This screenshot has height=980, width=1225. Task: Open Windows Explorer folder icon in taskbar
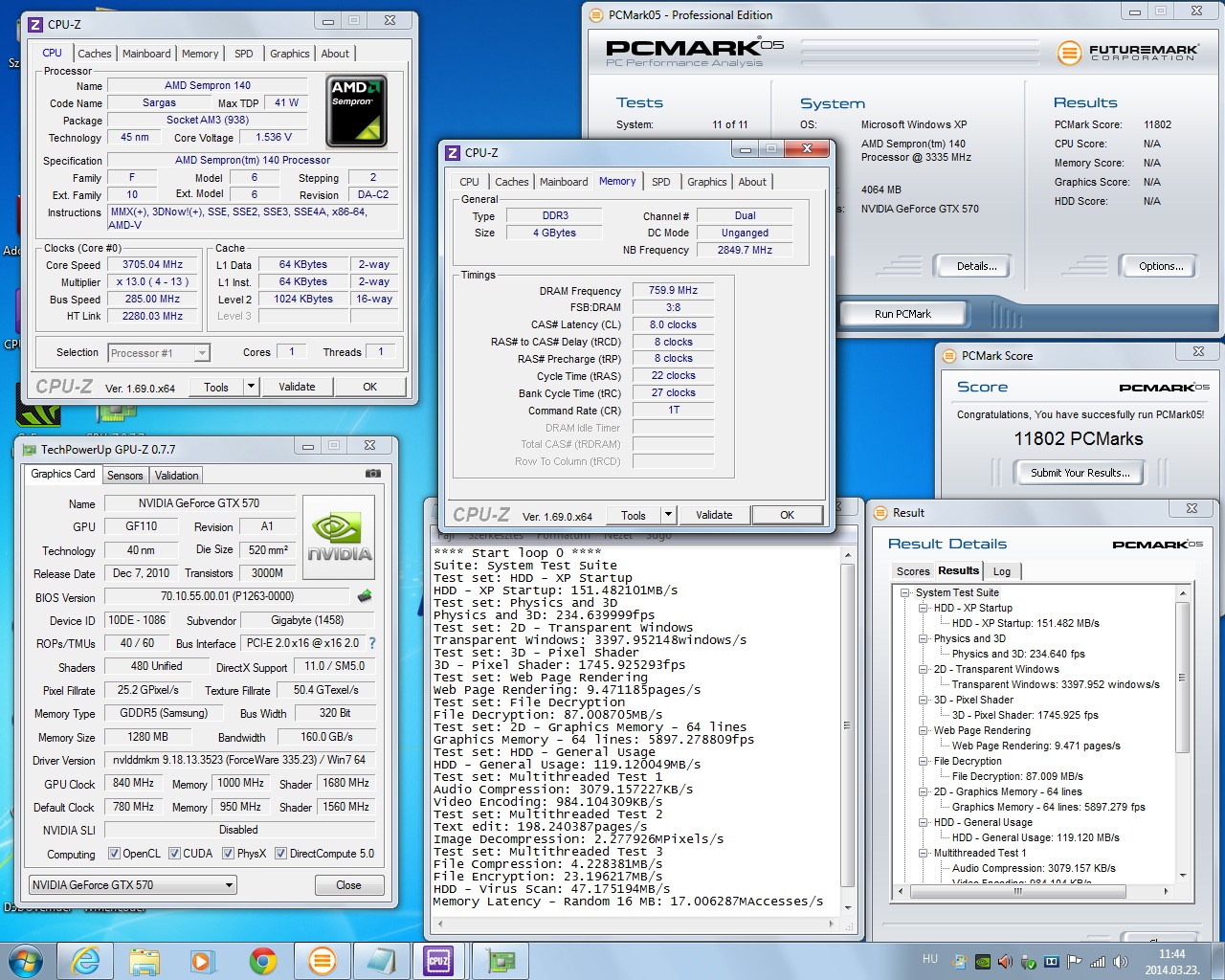pyautogui.click(x=145, y=961)
